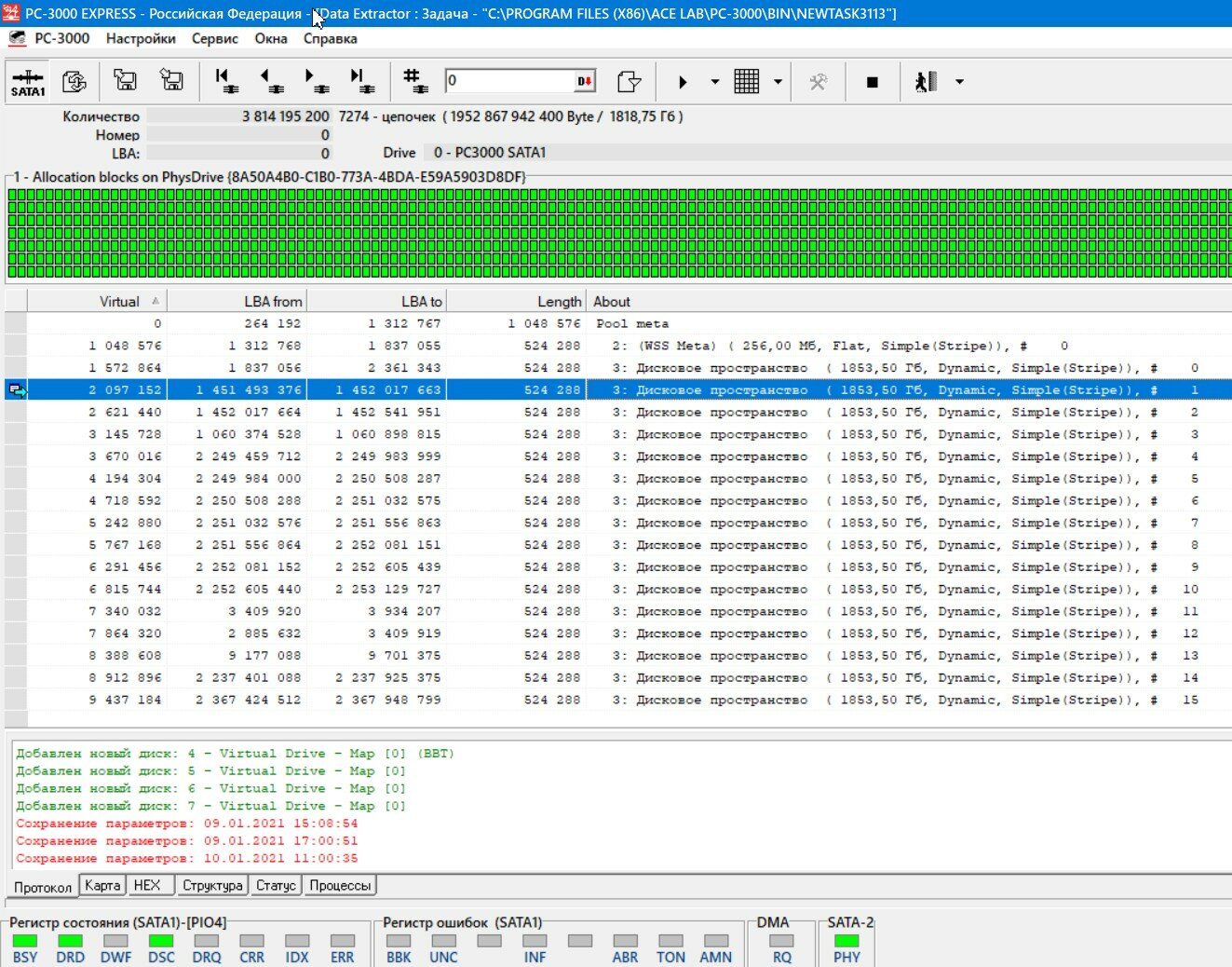Viewport: 1232px width, 967px height.
Task: Click the first save-disk toolbar icon
Action: 125,81
